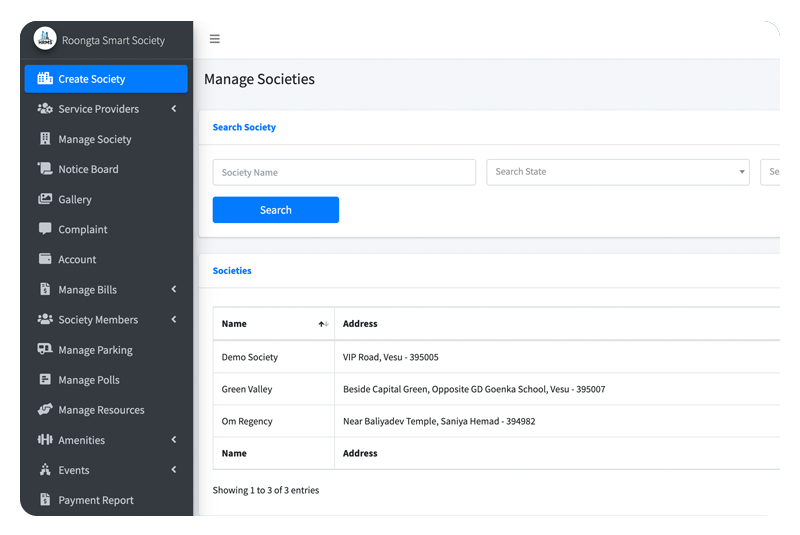Viewport: 800px width, 535px height.
Task: Expand the Manage Bills submenu chevron
Action: pos(173,290)
